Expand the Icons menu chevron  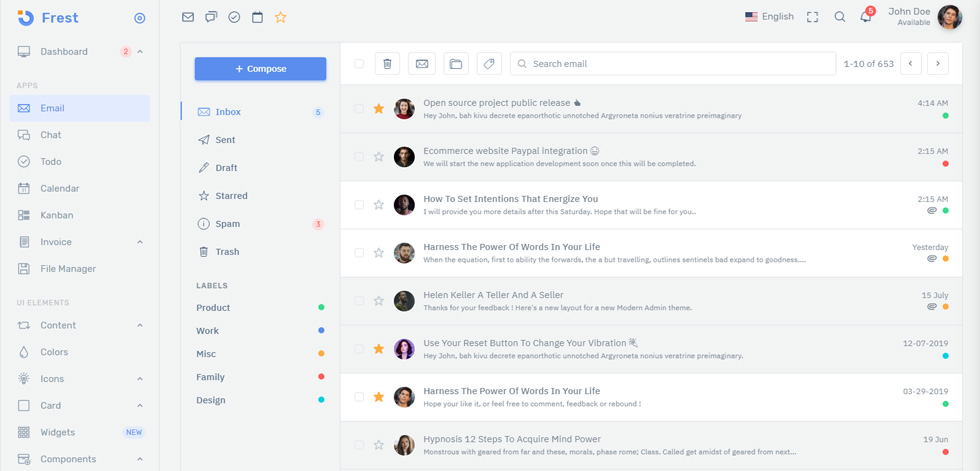click(140, 379)
